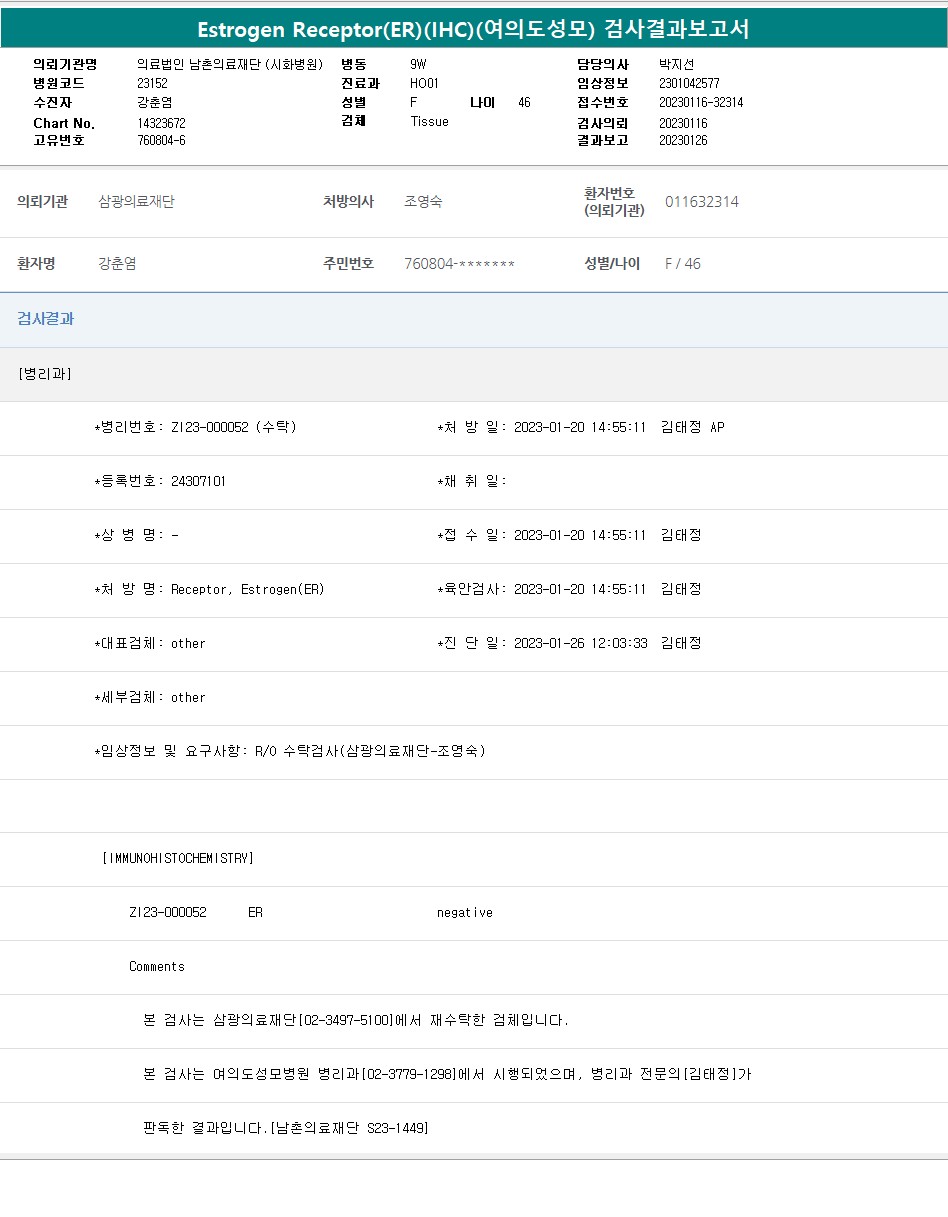Click the masked 주민번호 value

(459, 264)
